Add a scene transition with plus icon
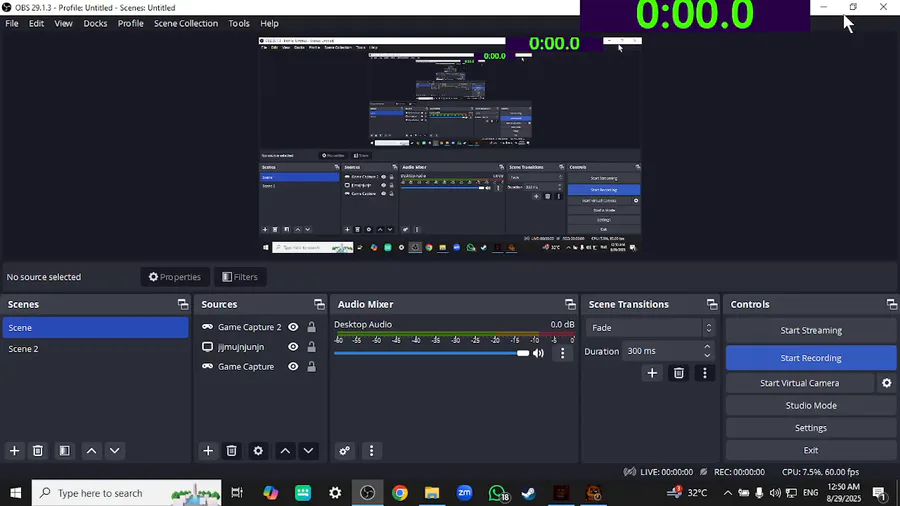 tap(652, 373)
